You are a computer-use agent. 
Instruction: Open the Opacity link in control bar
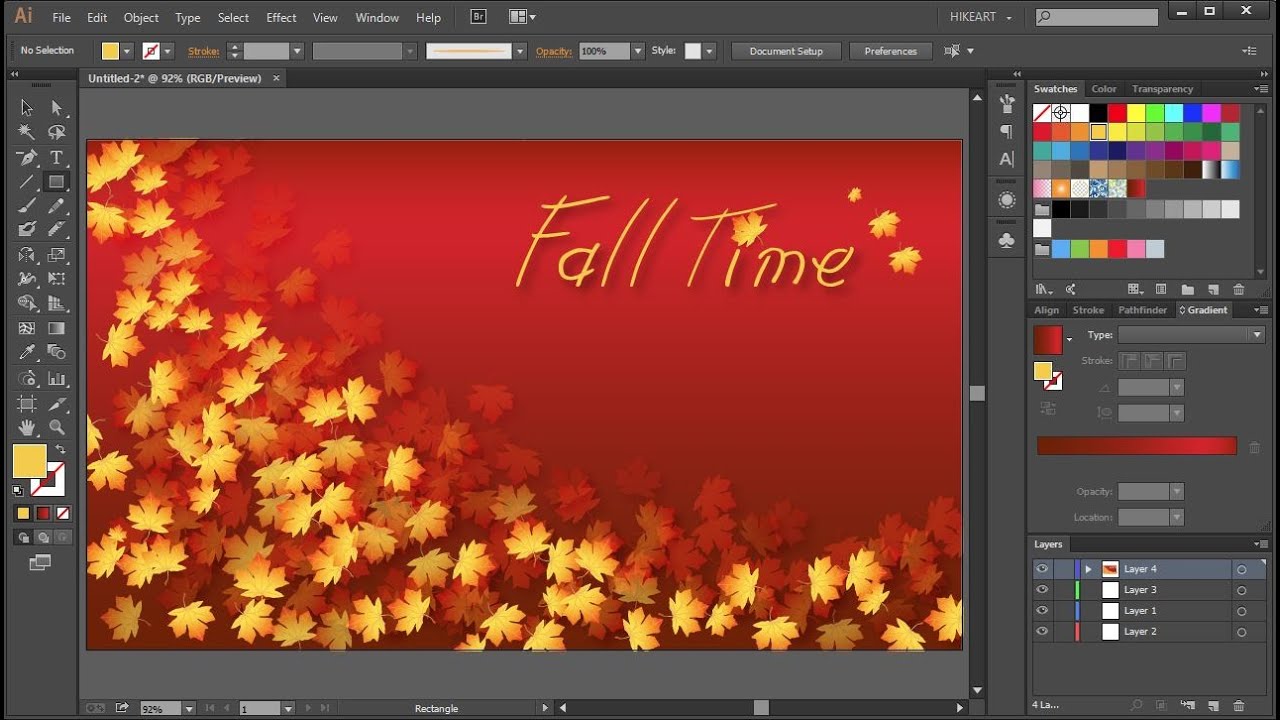click(554, 51)
